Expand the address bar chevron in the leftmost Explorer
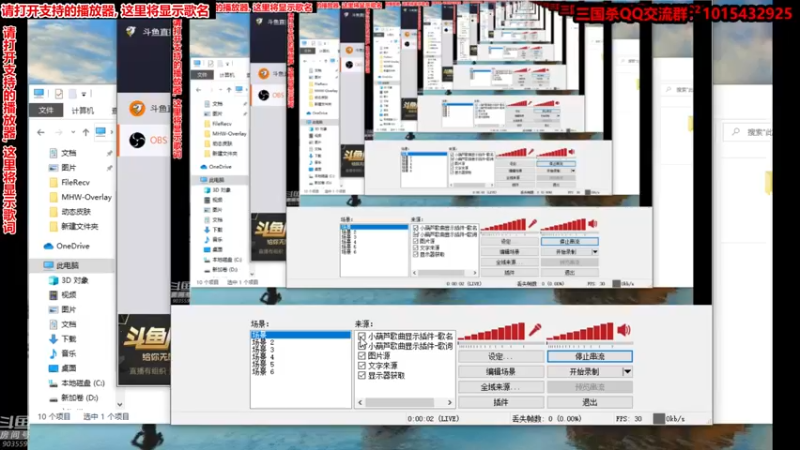 click(112, 132)
